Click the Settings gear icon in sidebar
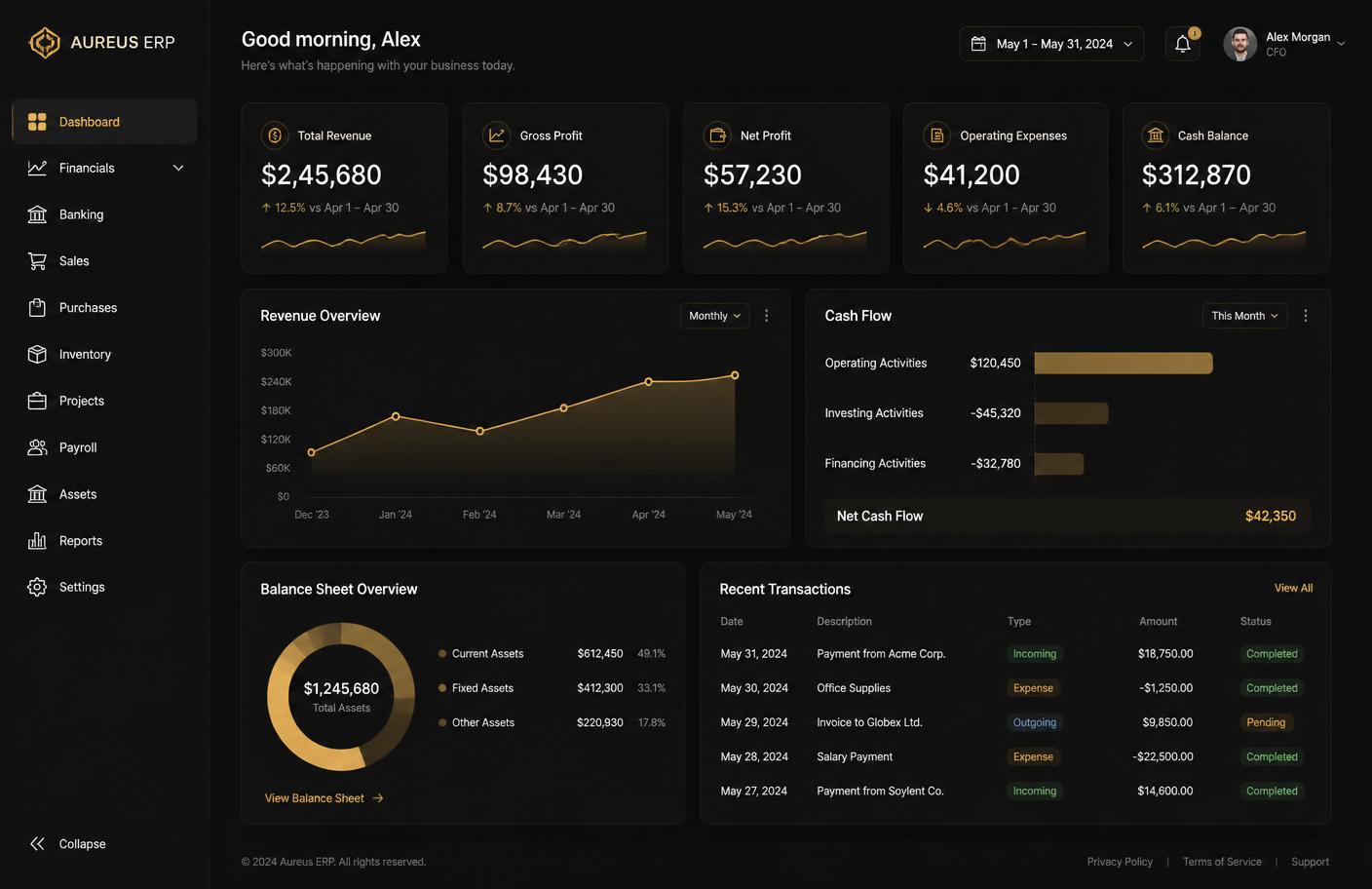1372x889 pixels. (x=37, y=587)
